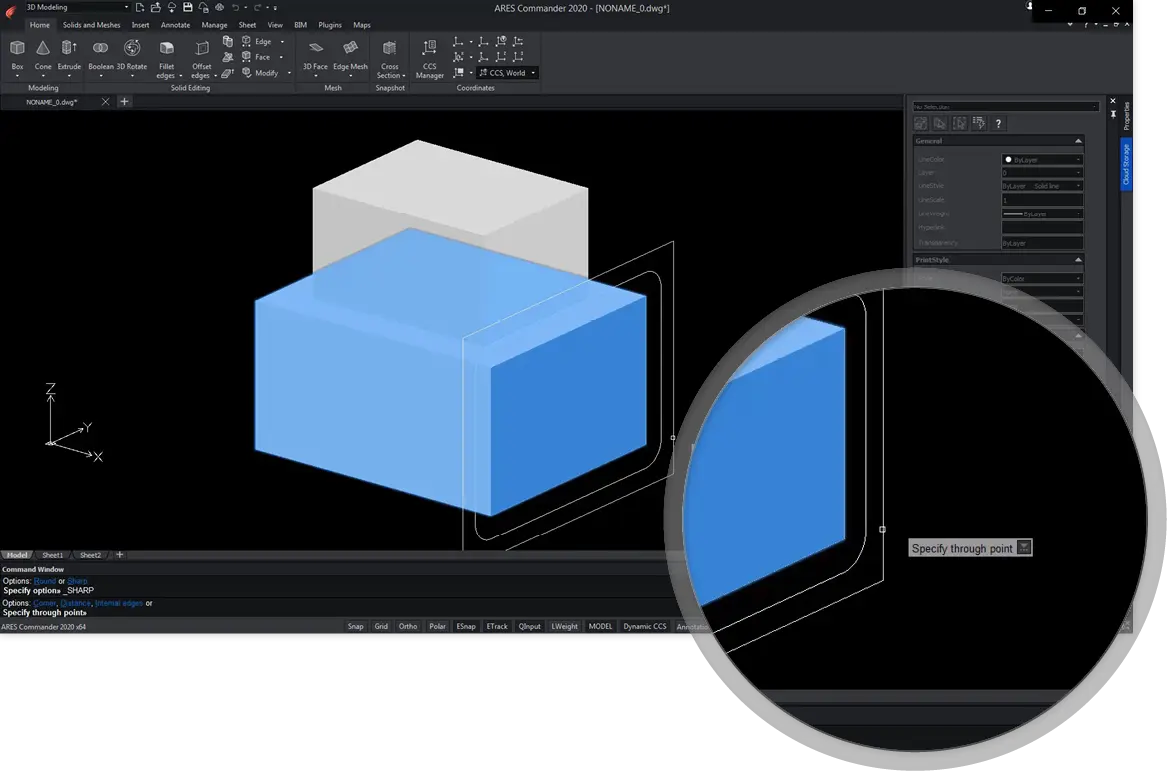Switch to the Sheet1 layout tab

click(x=53, y=555)
